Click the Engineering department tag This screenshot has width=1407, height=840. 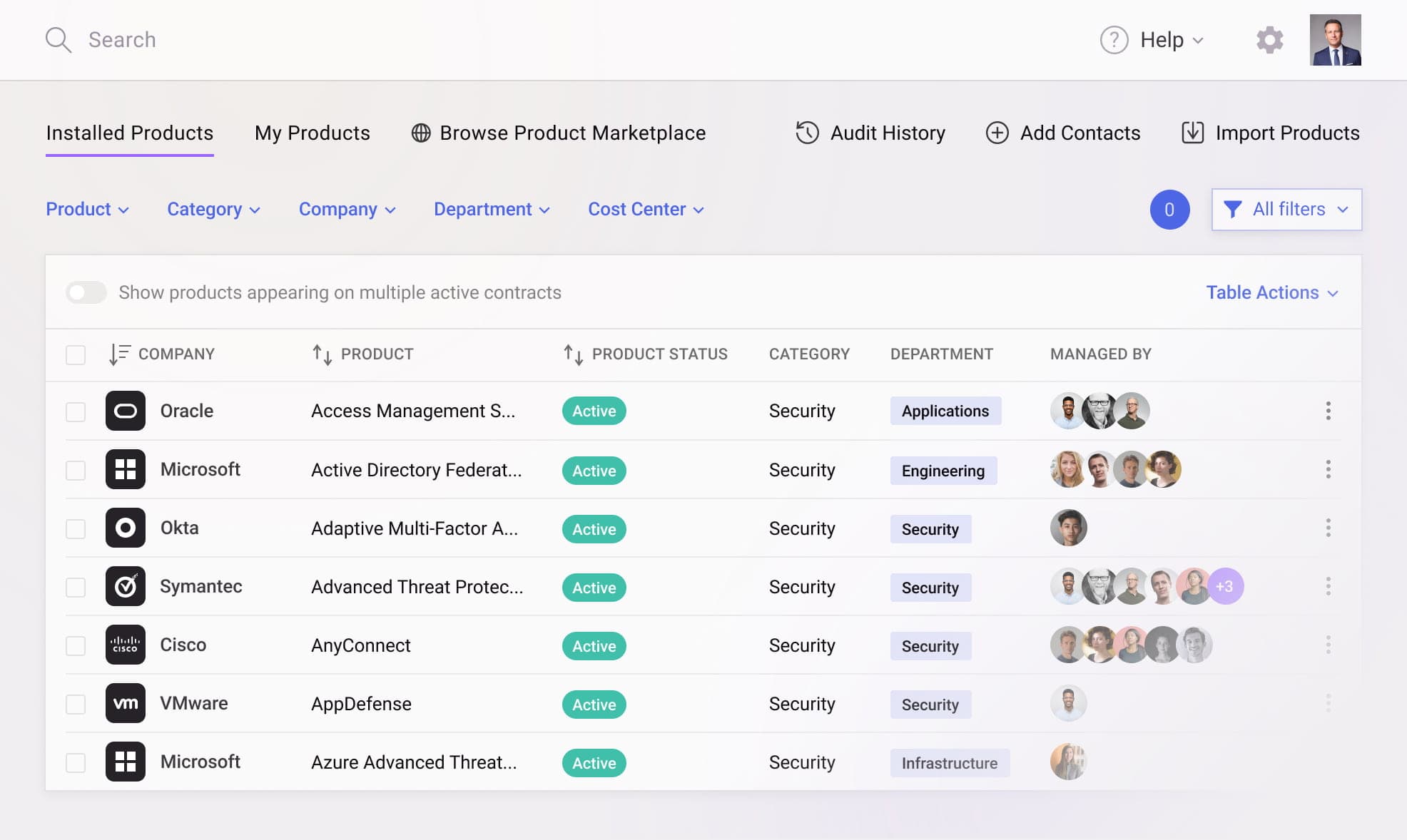[943, 471]
